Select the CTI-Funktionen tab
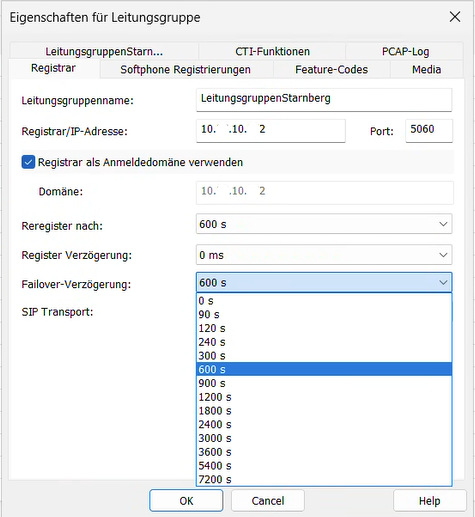 pyautogui.click(x=272, y=51)
